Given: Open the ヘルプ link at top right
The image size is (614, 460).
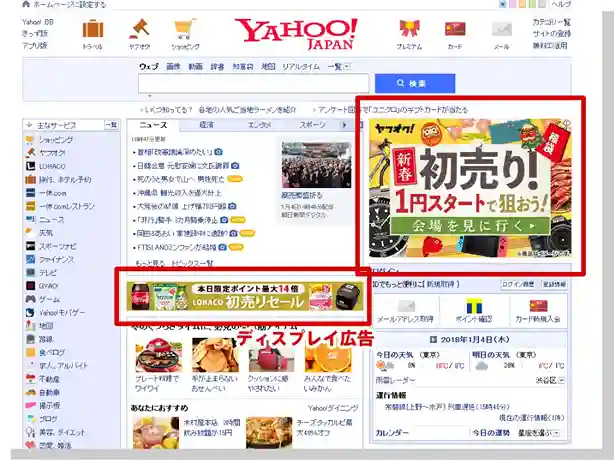Looking at the screenshot, I should click(561, 4).
